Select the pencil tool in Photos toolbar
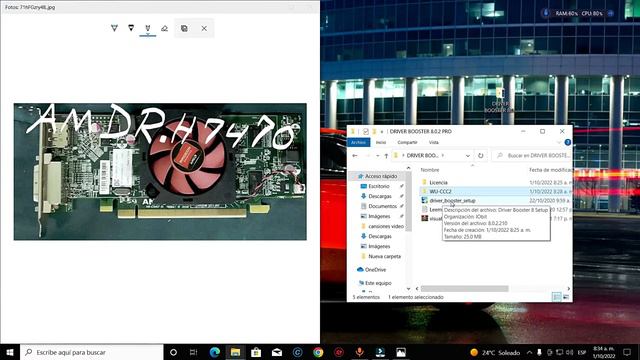 click(x=131, y=28)
